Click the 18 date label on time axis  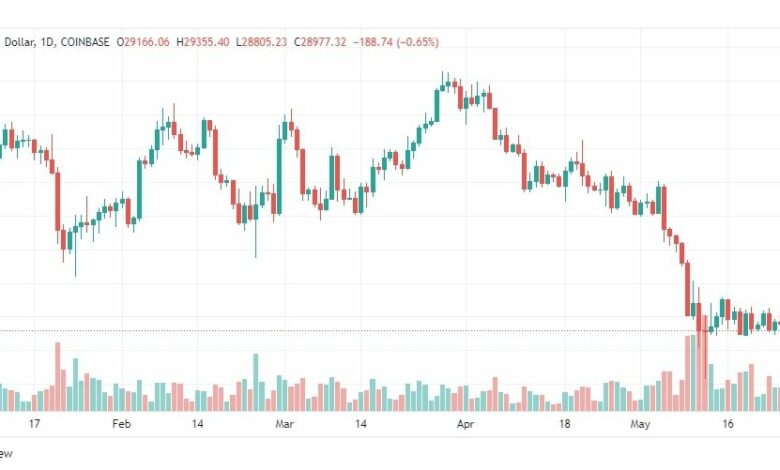coord(564,424)
